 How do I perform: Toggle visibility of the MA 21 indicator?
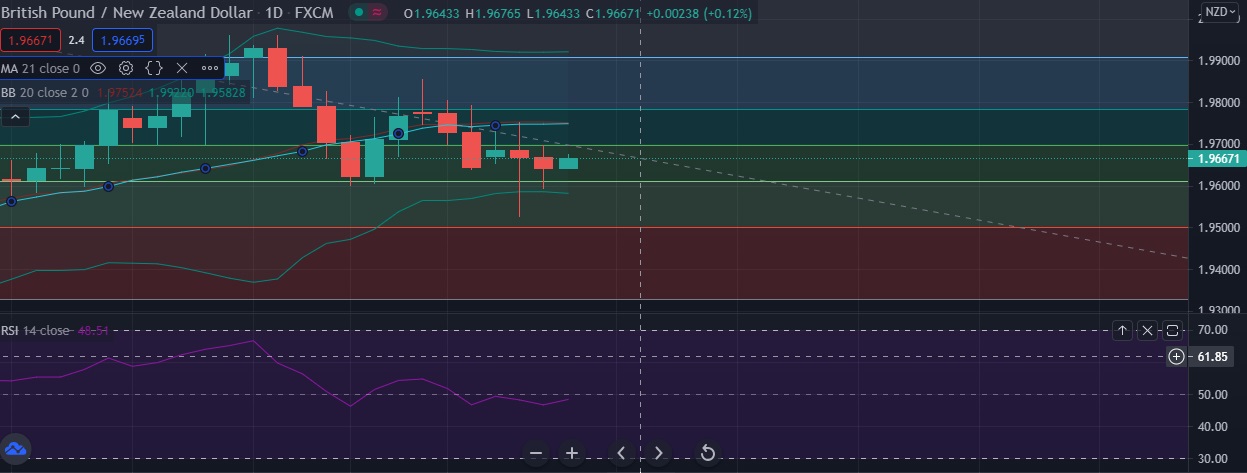click(98, 68)
